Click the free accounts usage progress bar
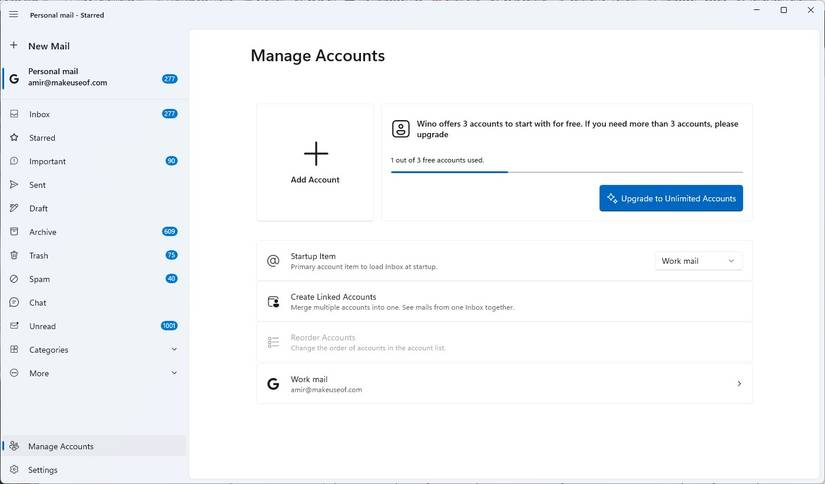The height and width of the screenshot is (484, 825). click(567, 172)
